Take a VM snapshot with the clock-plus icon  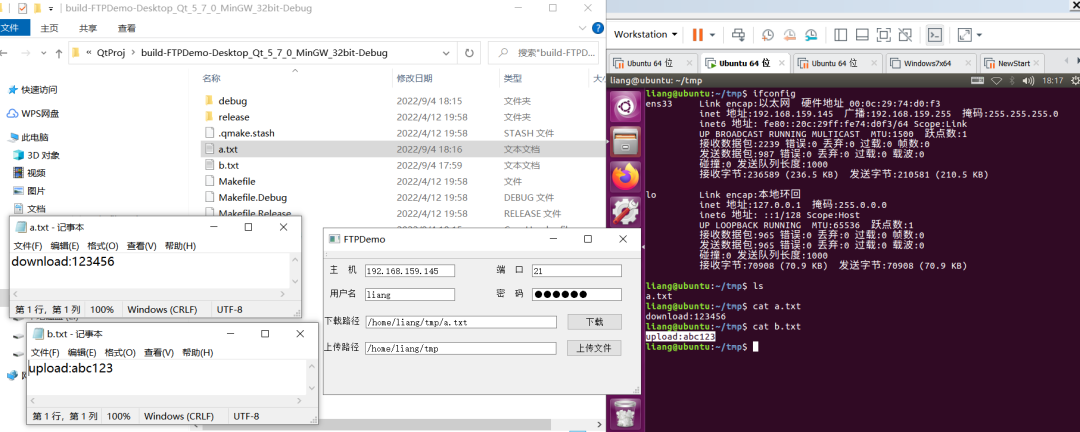tap(768, 34)
